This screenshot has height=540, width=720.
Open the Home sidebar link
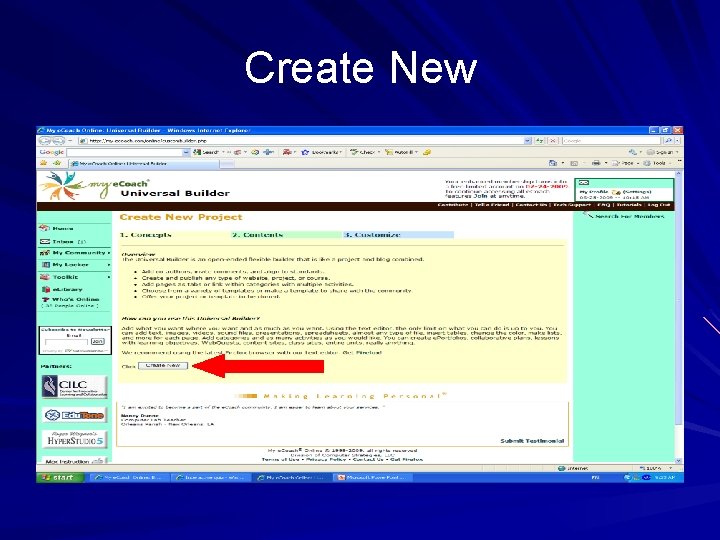(x=63, y=228)
